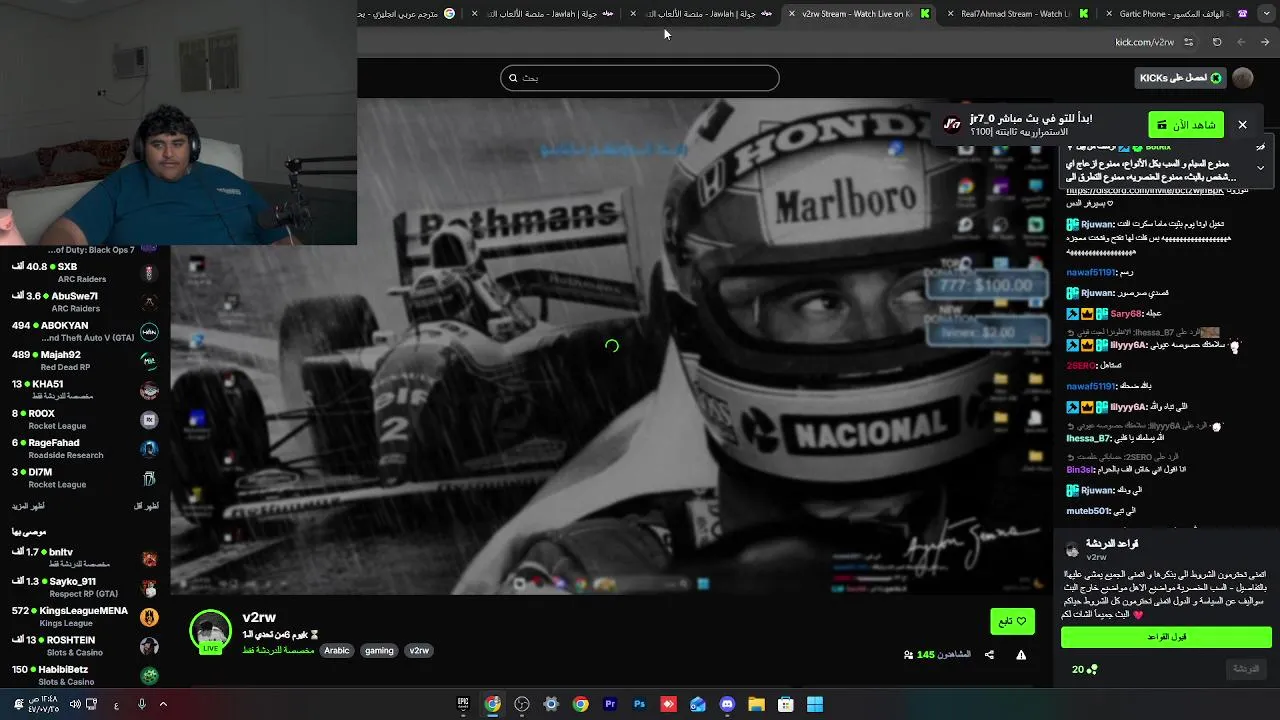The width and height of the screenshot is (1280, 720).
Task: Open Premiere Pro from the taskbar
Action: point(610,704)
